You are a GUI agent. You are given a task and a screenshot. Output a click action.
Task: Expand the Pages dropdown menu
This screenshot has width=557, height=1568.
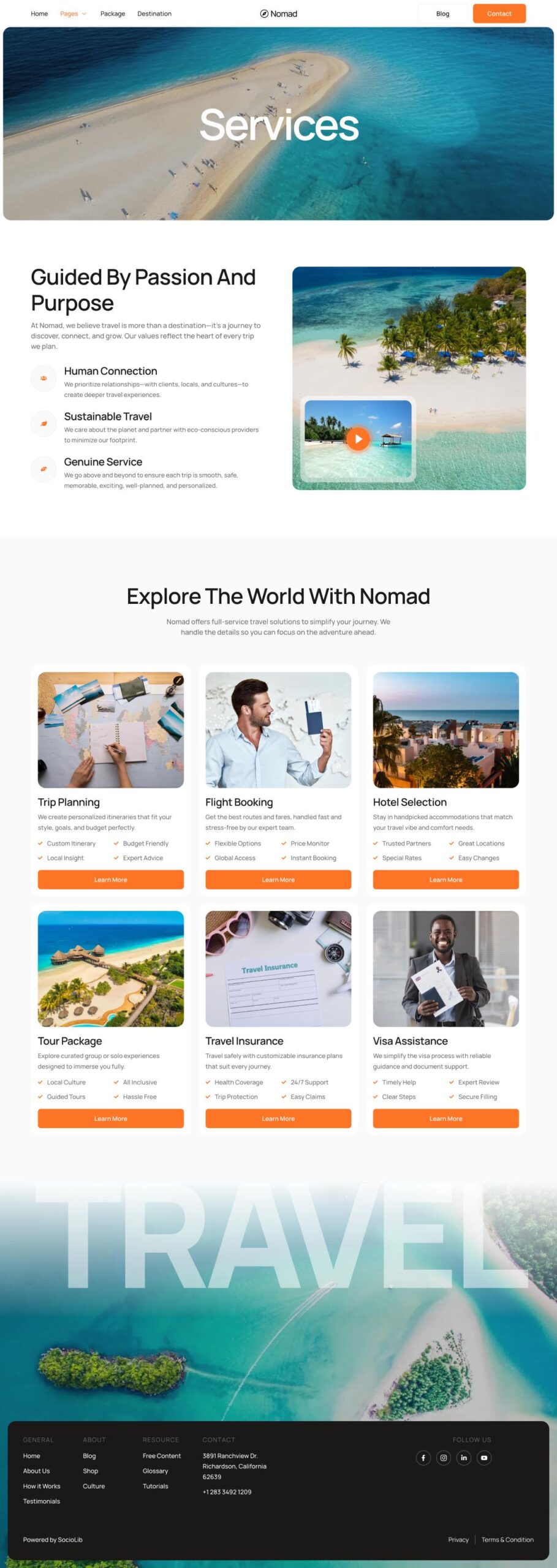click(x=73, y=13)
